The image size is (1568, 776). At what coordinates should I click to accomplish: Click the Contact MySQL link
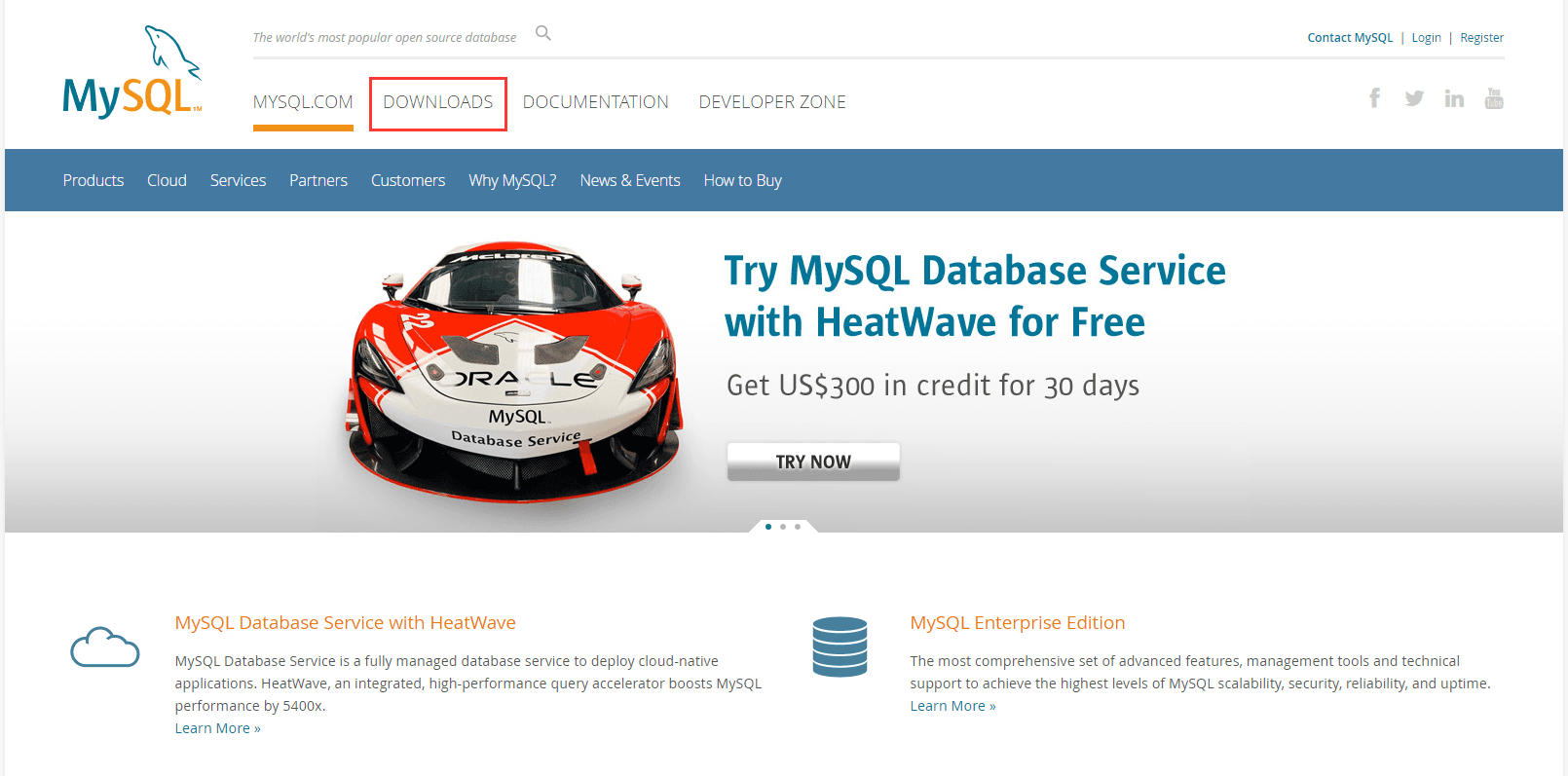[x=1350, y=38]
